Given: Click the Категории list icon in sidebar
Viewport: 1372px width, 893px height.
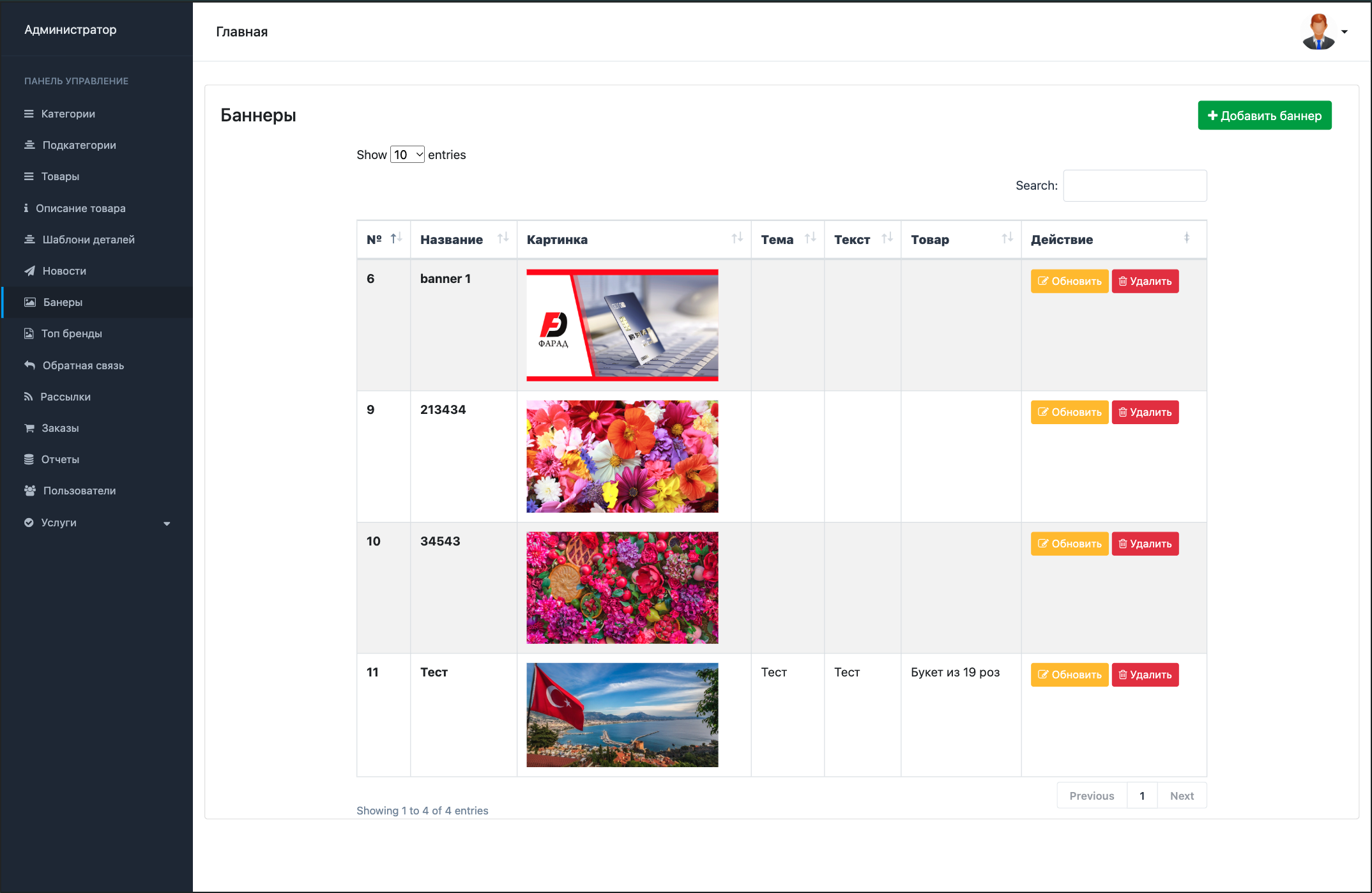Looking at the screenshot, I should click(x=29, y=114).
